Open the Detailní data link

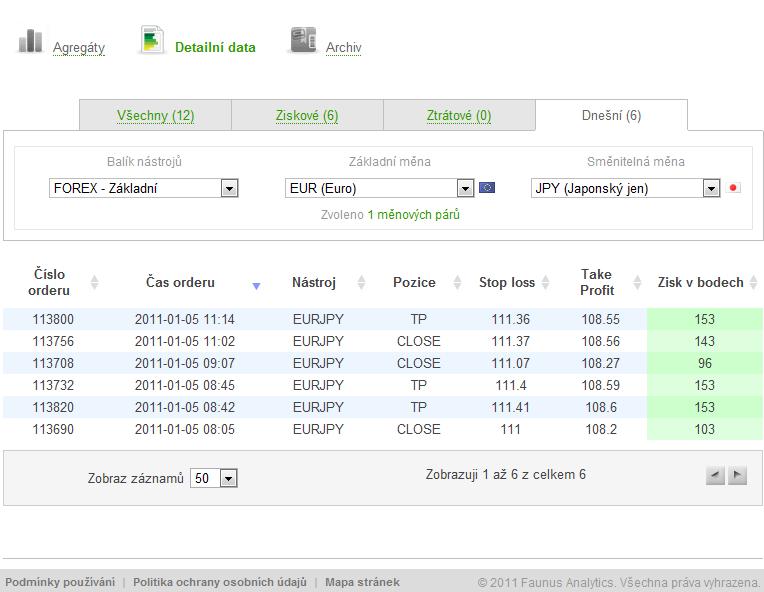click(x=215, y=47)
